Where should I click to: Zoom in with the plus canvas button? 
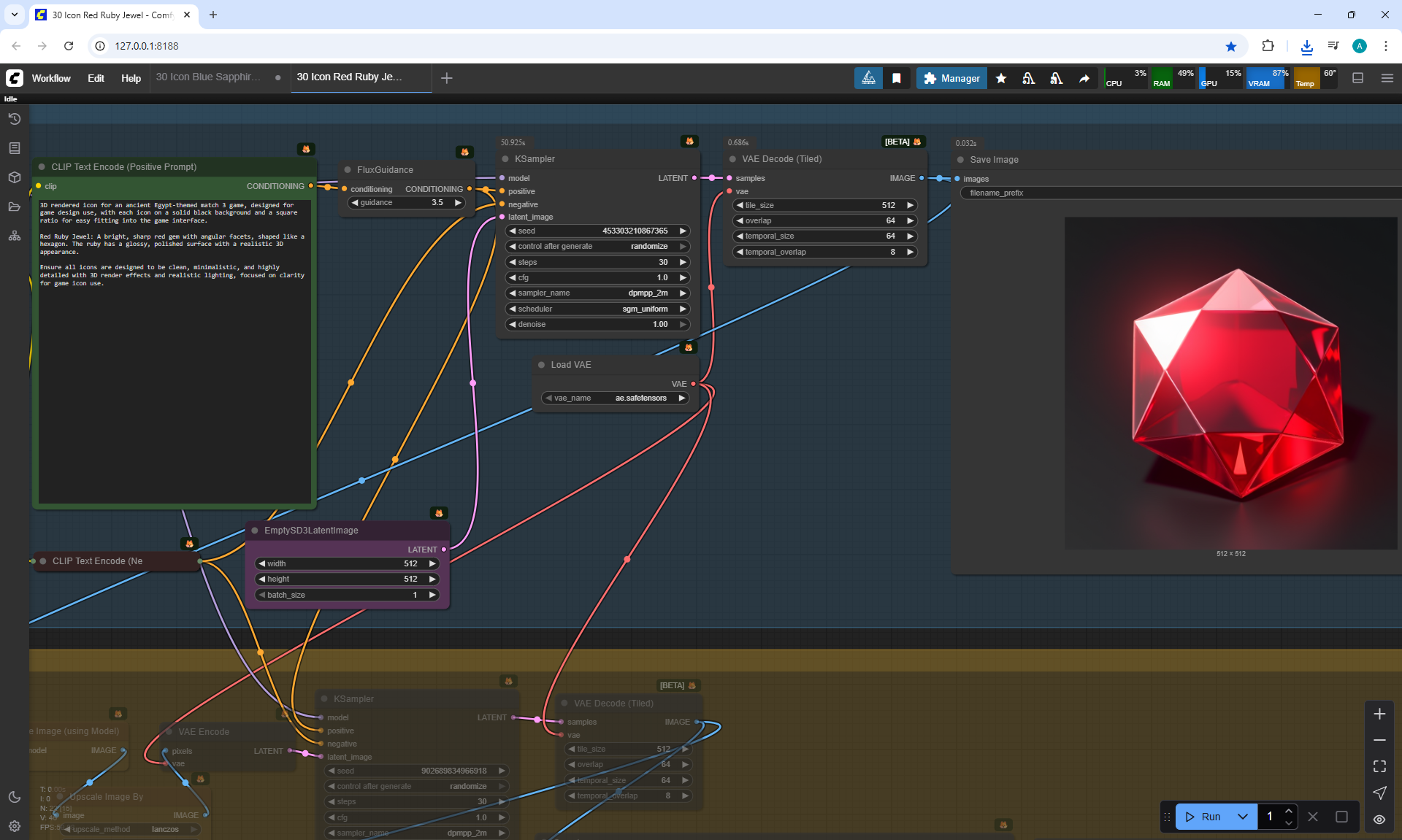click(1379, 714)
